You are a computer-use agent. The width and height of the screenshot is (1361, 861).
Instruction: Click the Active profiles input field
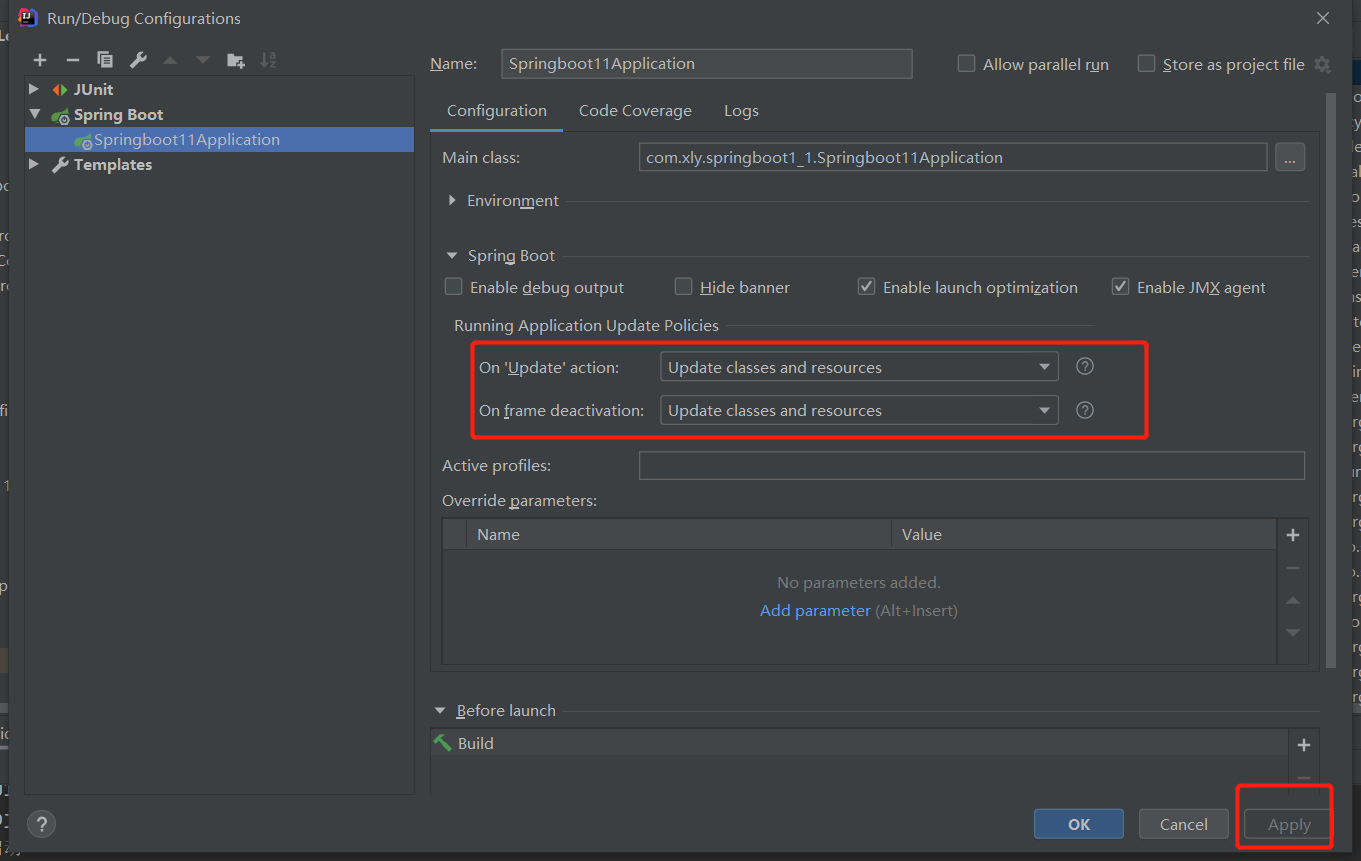971,465
